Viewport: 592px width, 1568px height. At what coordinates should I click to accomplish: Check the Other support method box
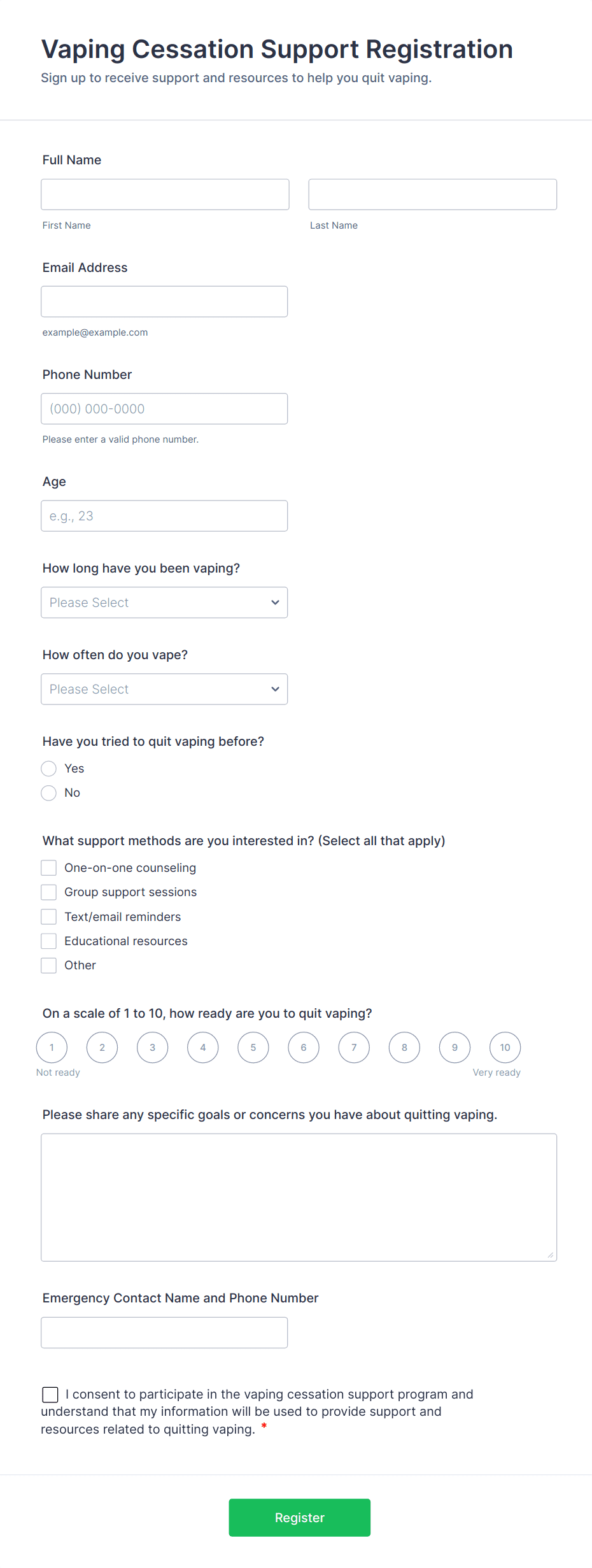[x=49, y=966]
